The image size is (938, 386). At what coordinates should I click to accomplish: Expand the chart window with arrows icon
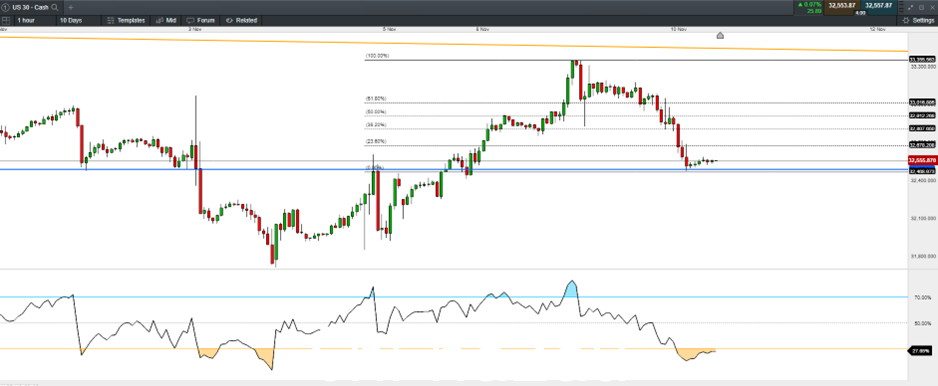pos(910,7)
